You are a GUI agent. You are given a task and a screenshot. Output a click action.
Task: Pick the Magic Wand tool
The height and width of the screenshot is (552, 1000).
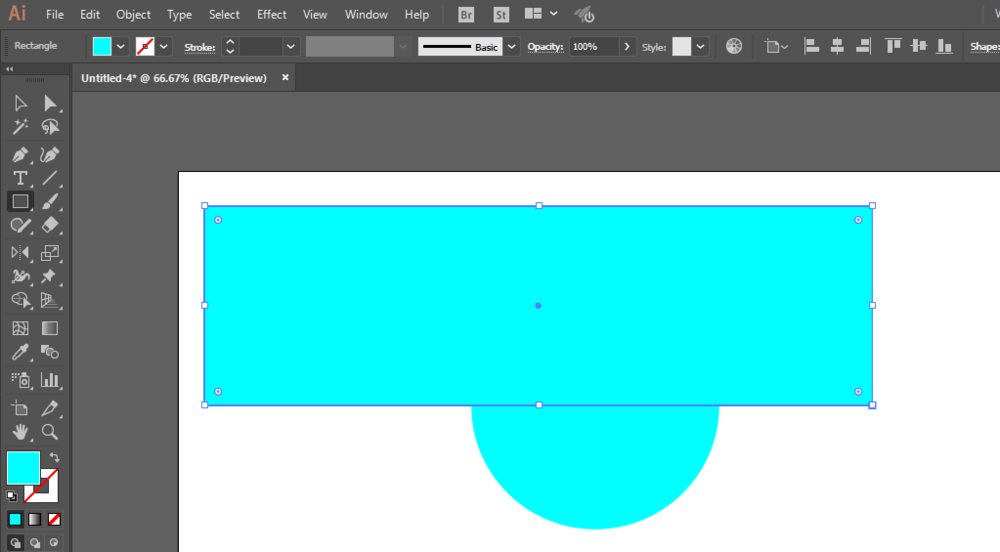point(20,127)
